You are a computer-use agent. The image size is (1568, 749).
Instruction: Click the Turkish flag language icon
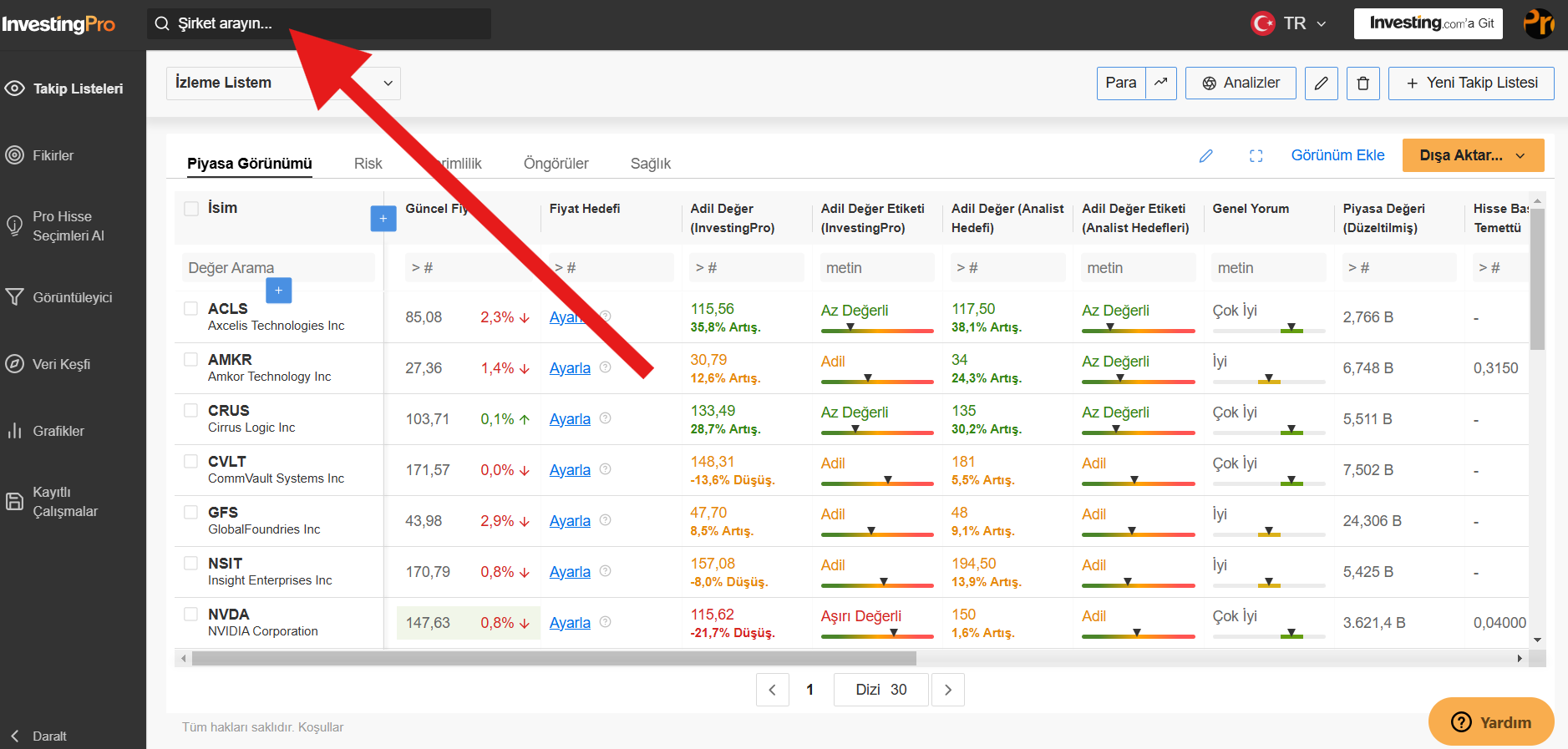point(1262,23)
